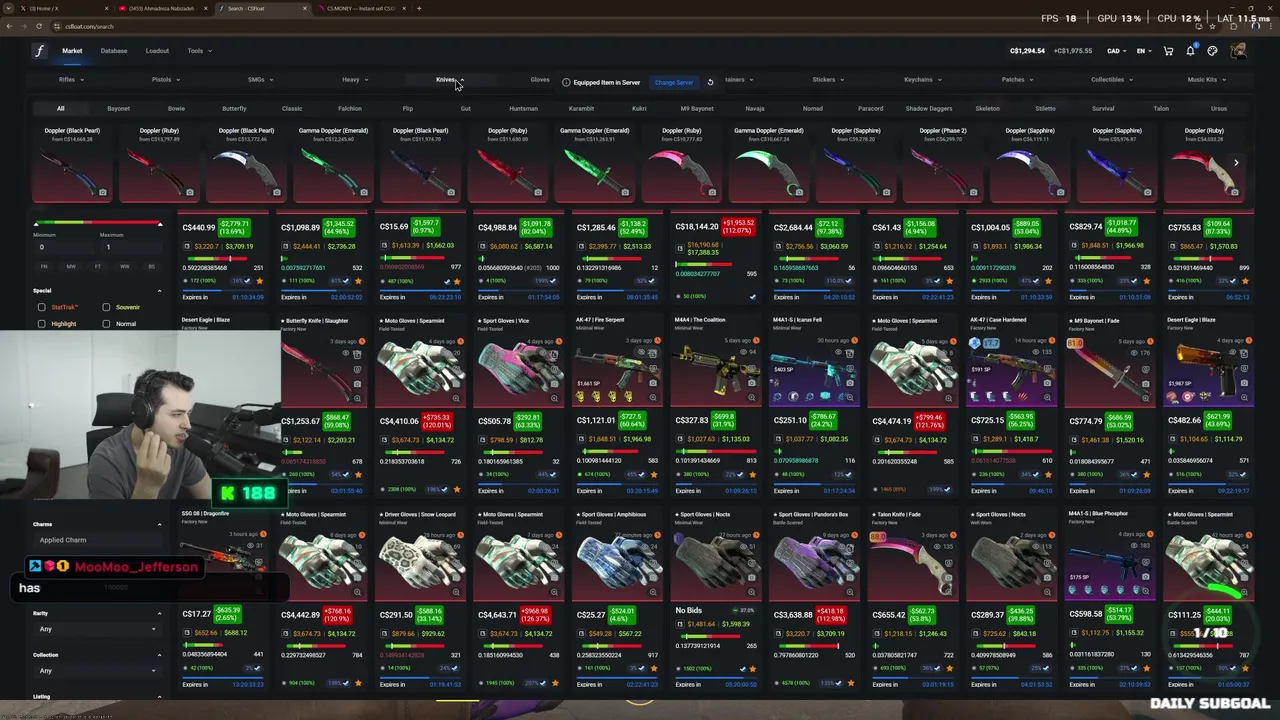The image size is (1280, 720).
Task: Select the M9 Bayonet knife filter
Action: [697, 108]
